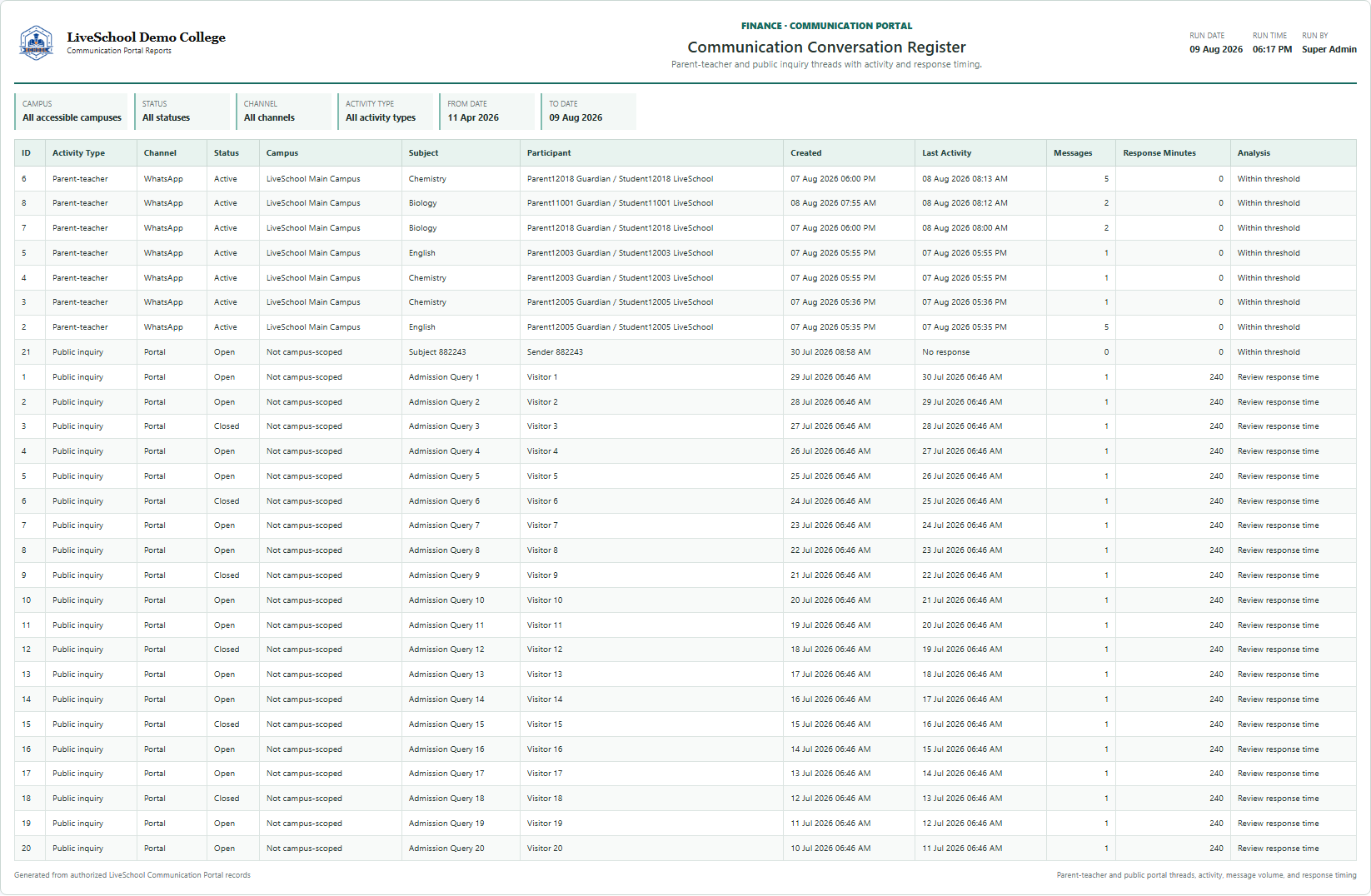Click the 'Finance · Communication Portal' heading

point(826,26)
